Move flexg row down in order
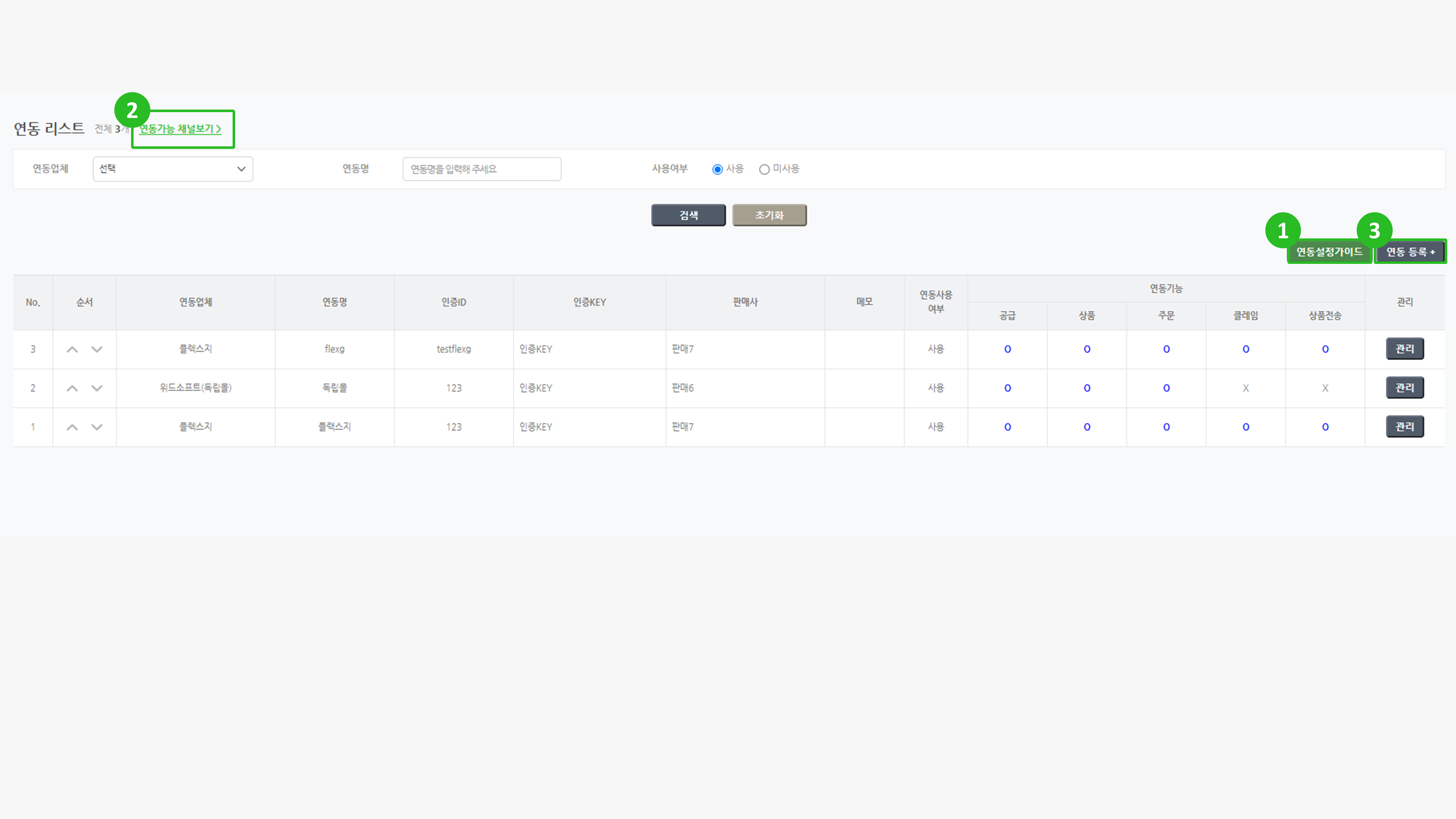1456x819 pixels. (97, 349)
